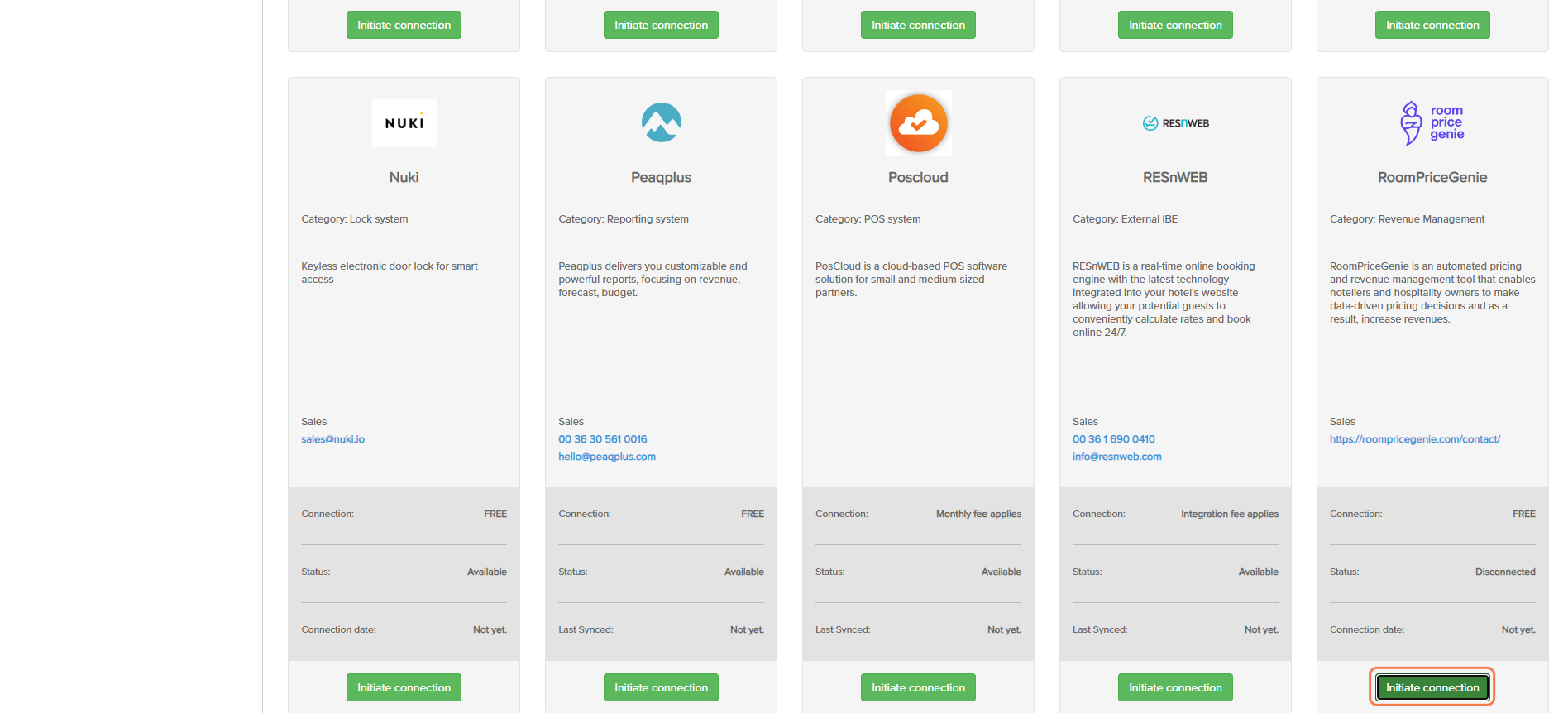Viewport: 1568px width, 713px height.
Task: Click the RESnWEB logo
Action: (1175, 123)
